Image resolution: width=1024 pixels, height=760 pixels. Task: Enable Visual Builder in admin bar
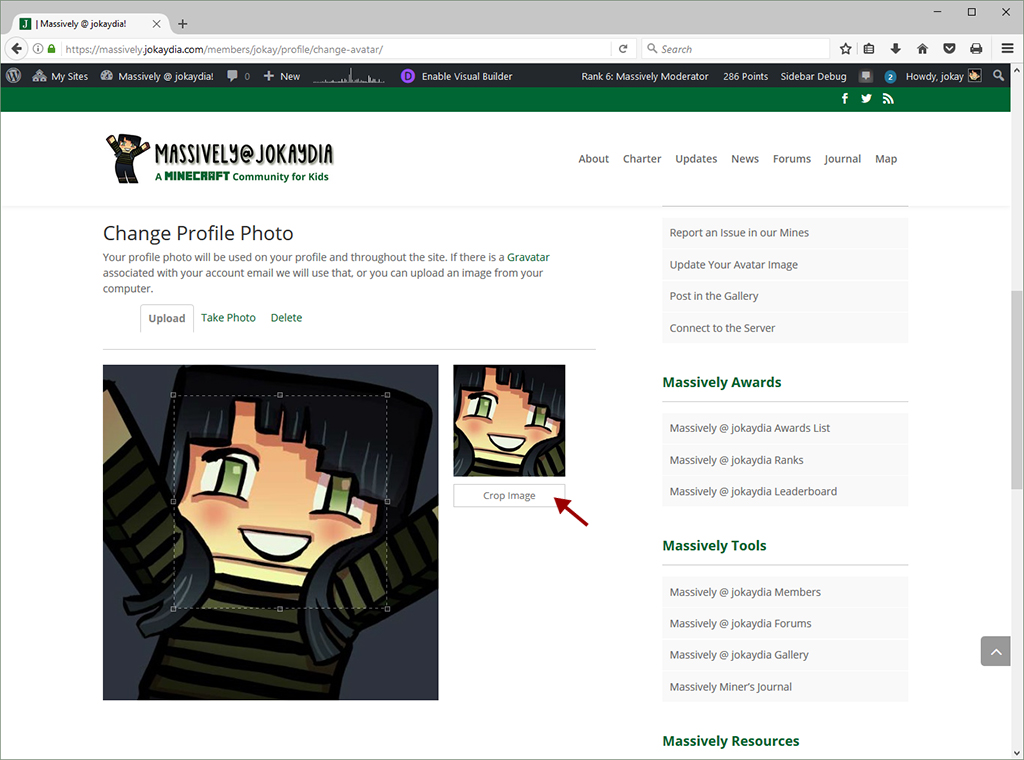[456, 76]
